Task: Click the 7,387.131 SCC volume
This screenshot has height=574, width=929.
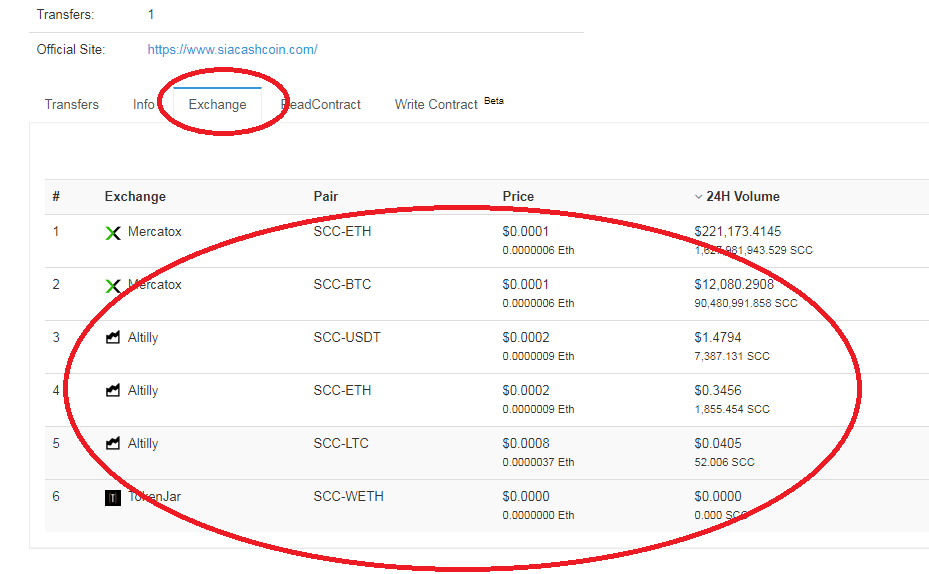Action: pyautogui.click(x=732, y=356)
